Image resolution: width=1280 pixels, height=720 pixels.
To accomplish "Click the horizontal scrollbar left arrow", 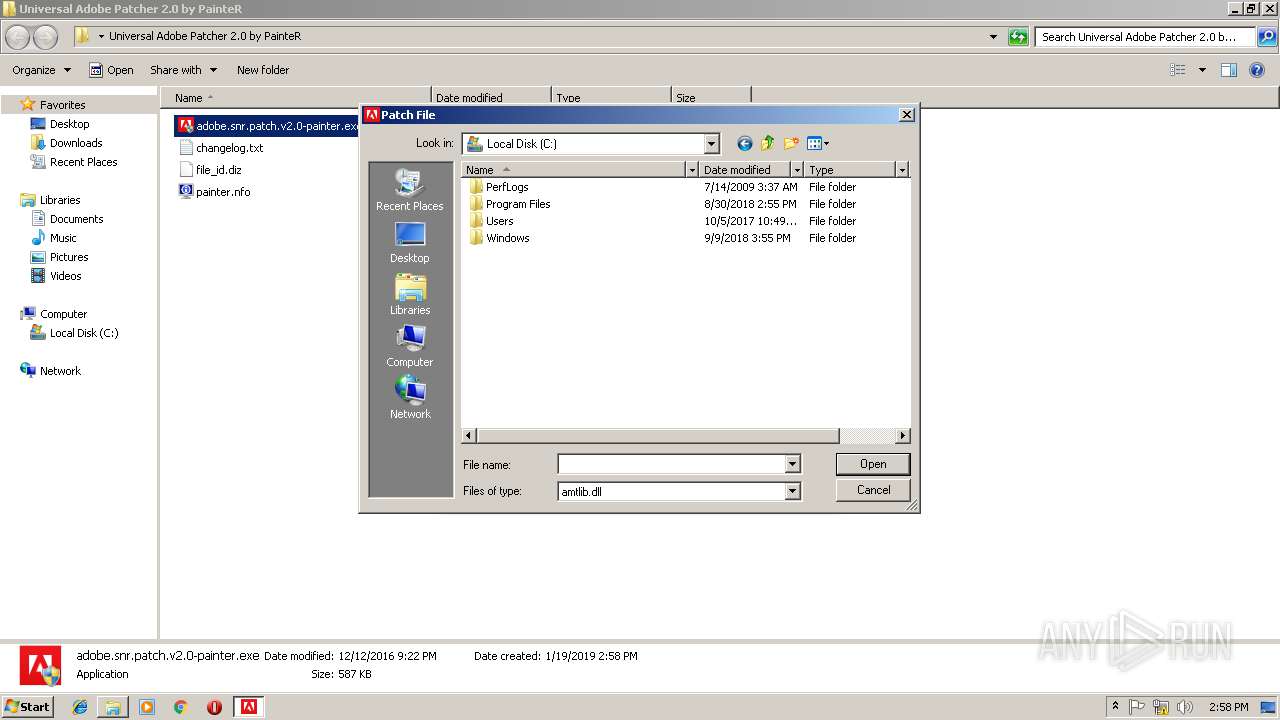I will pyautogui.click(x=469, y=436).
